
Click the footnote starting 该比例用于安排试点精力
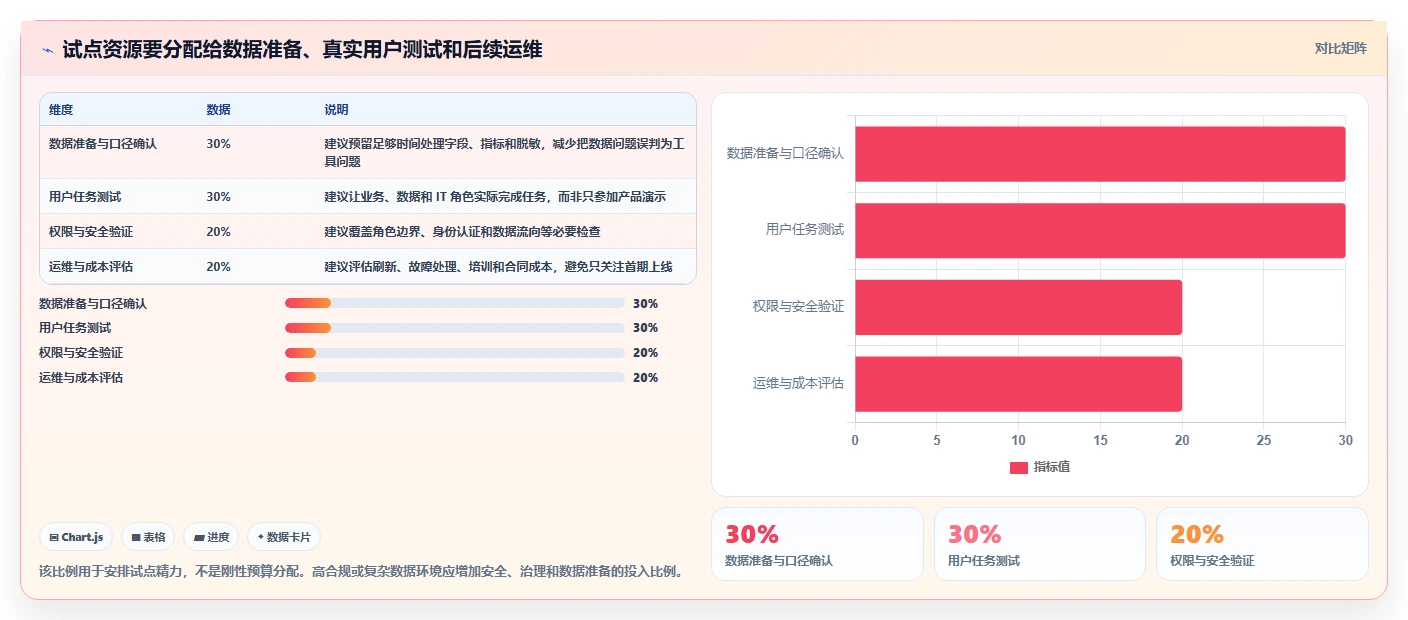pyautogui.click(x=361, y=572)
